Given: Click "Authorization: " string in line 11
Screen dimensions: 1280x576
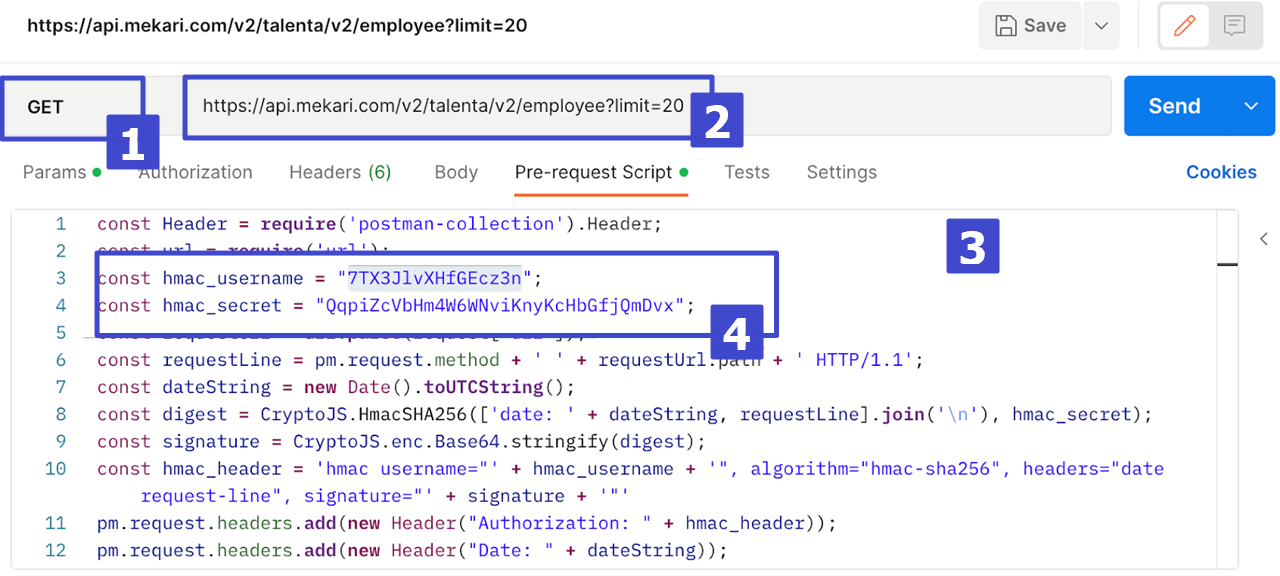Looking at the screenshot, I should tap(560, 523).
